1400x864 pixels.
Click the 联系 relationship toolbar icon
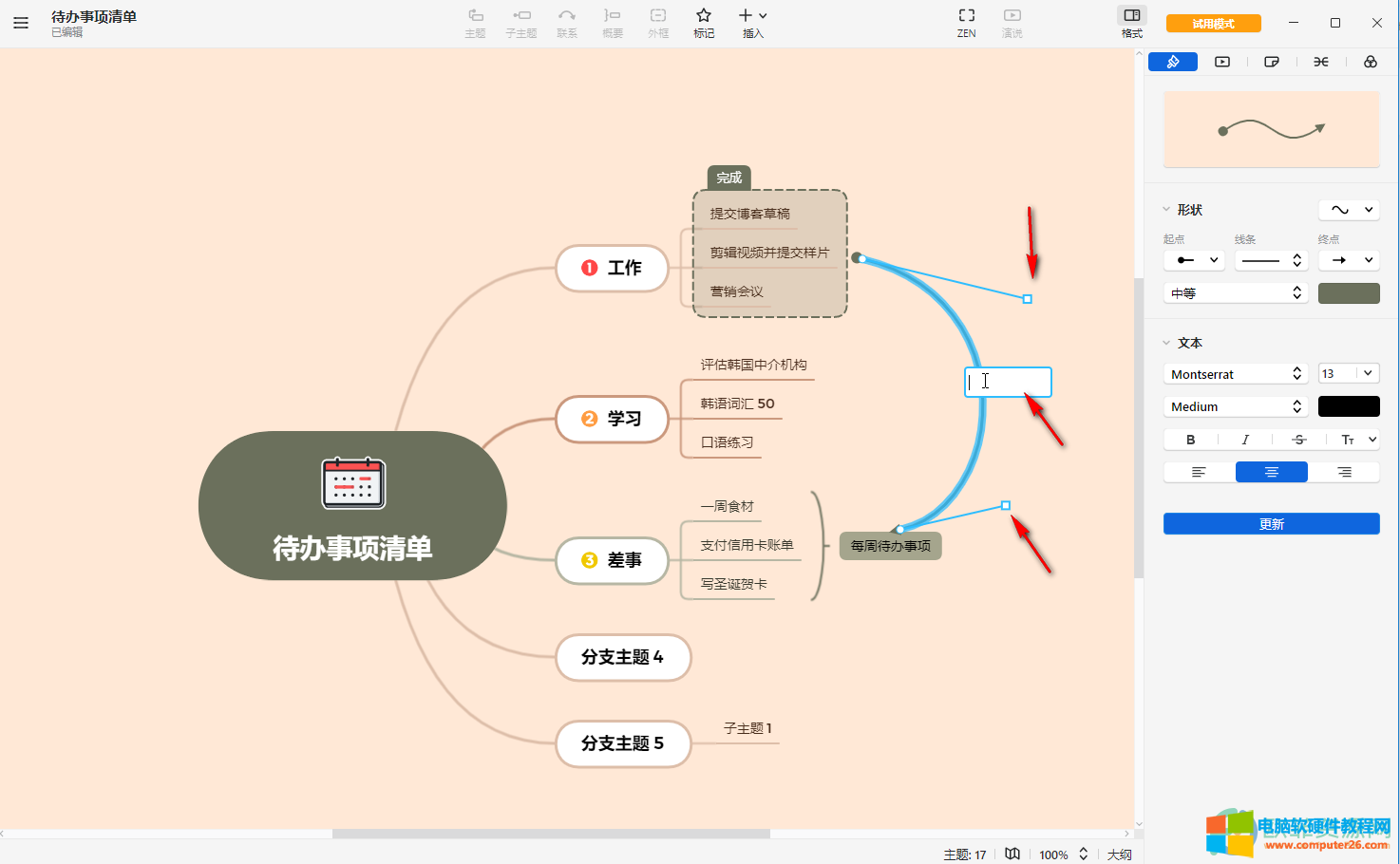click(x=567, y=23)
